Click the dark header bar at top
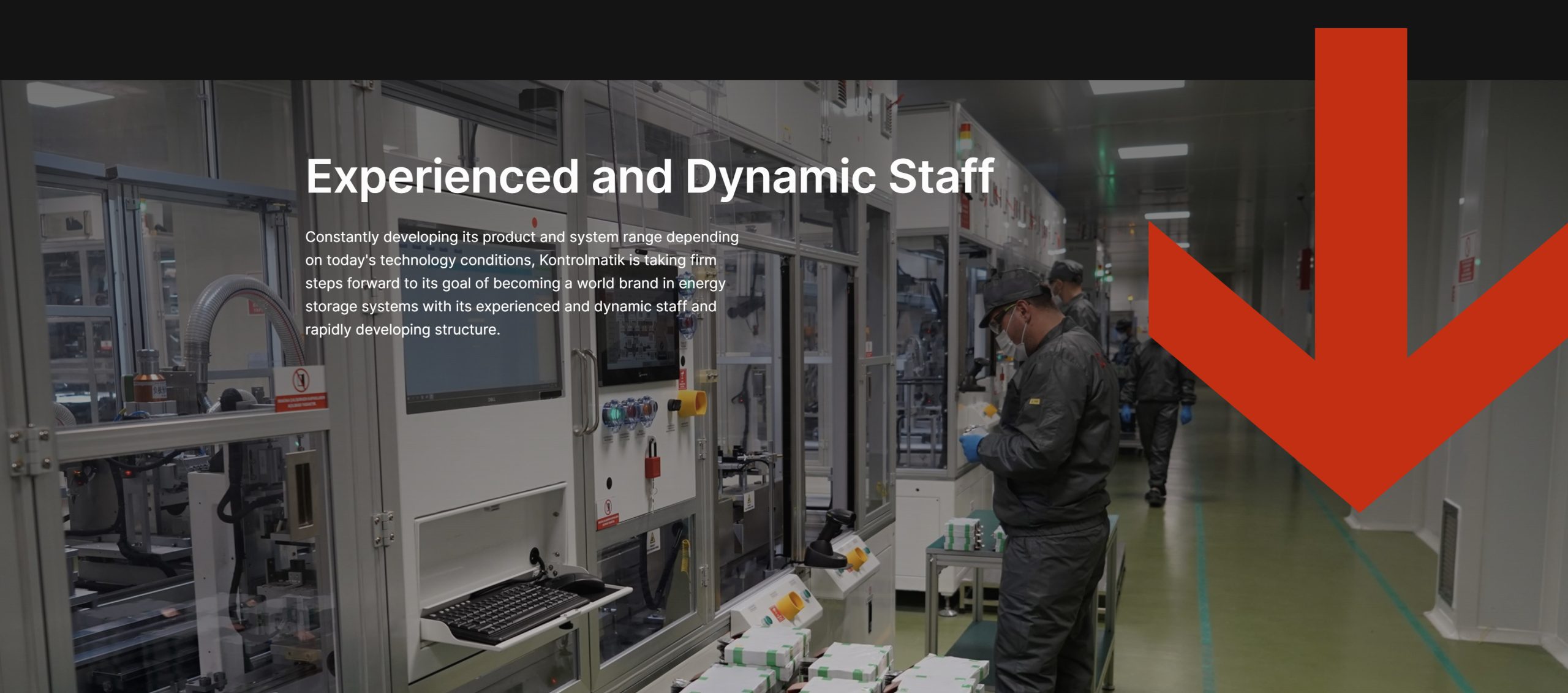1568x693 pixels. [612, 40]
